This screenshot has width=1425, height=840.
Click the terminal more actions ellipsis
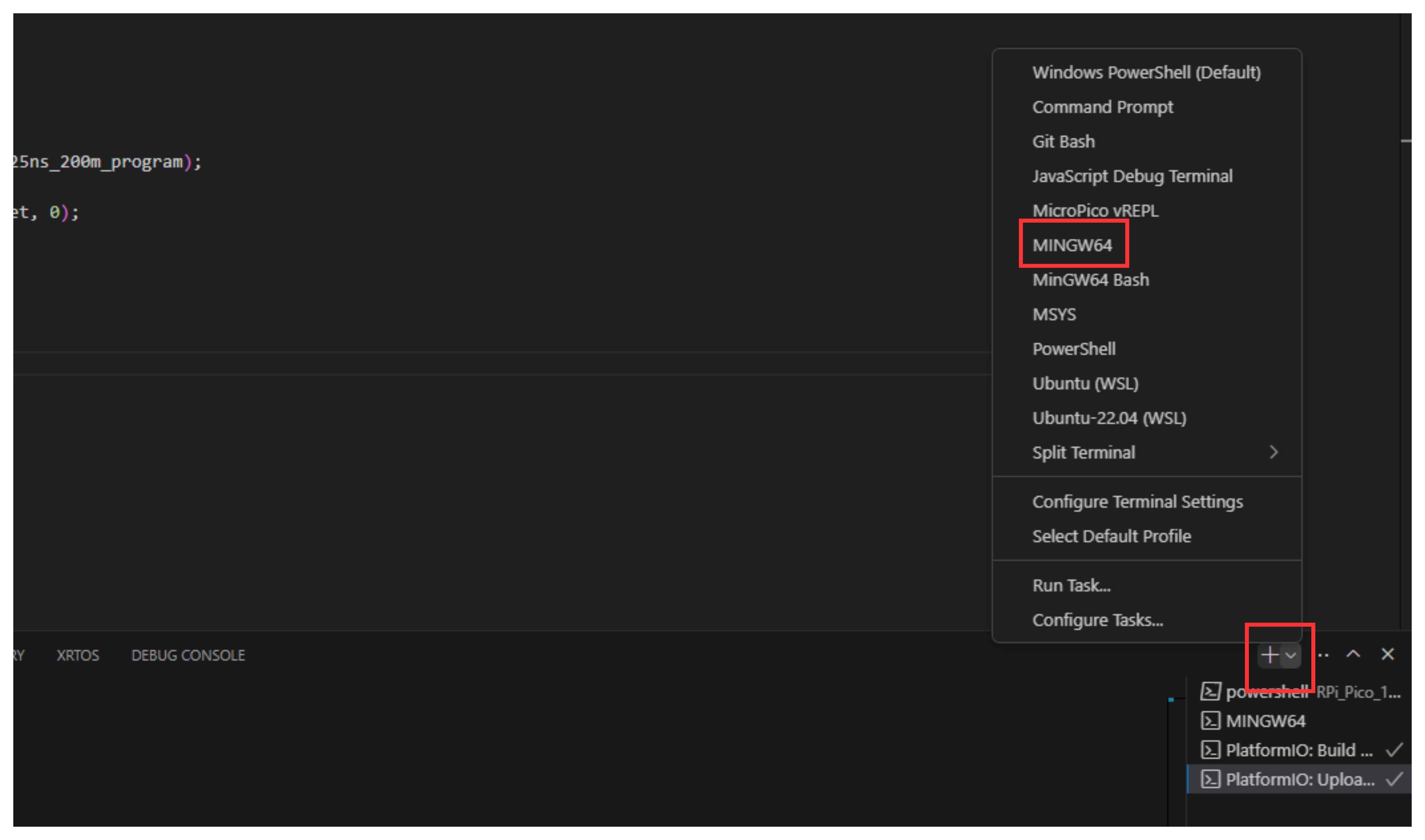coord(1323,655)
